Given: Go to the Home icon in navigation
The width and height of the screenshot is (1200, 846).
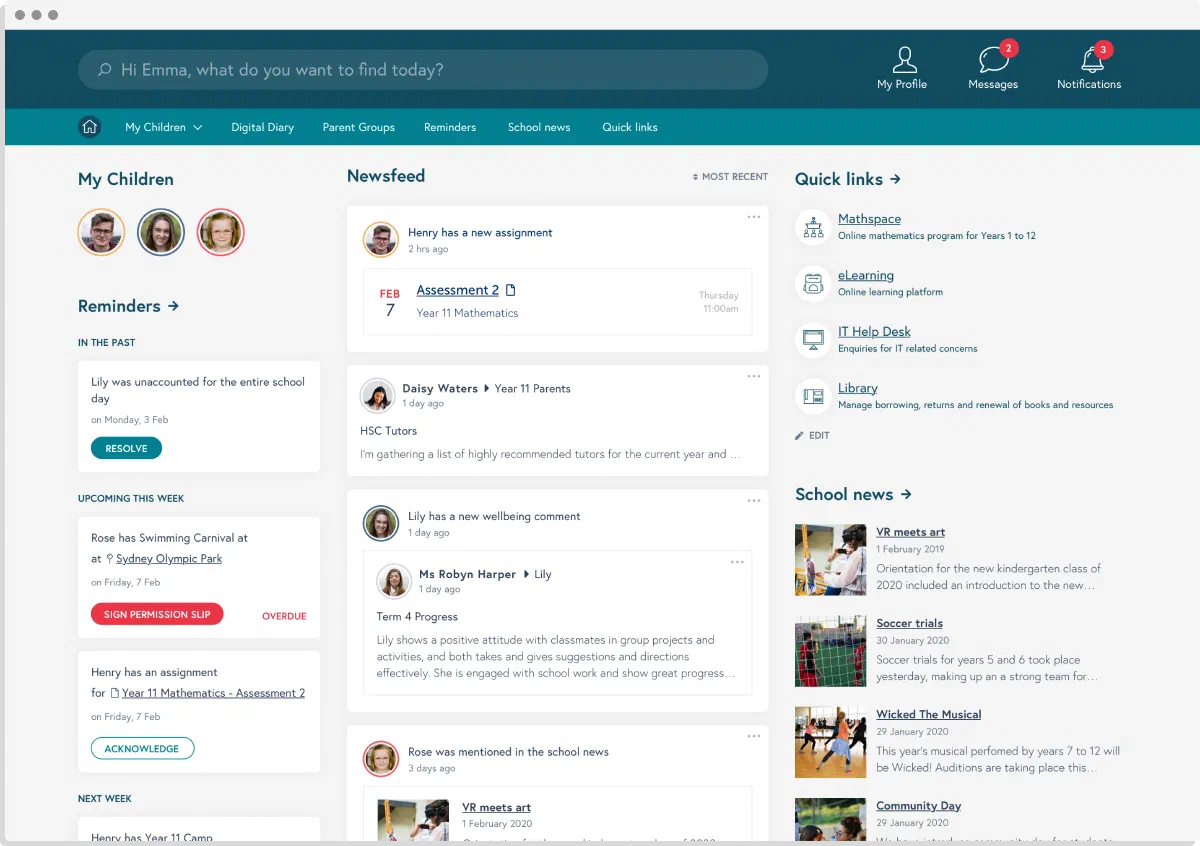Looking at the screenshot, I should (90, 127).
